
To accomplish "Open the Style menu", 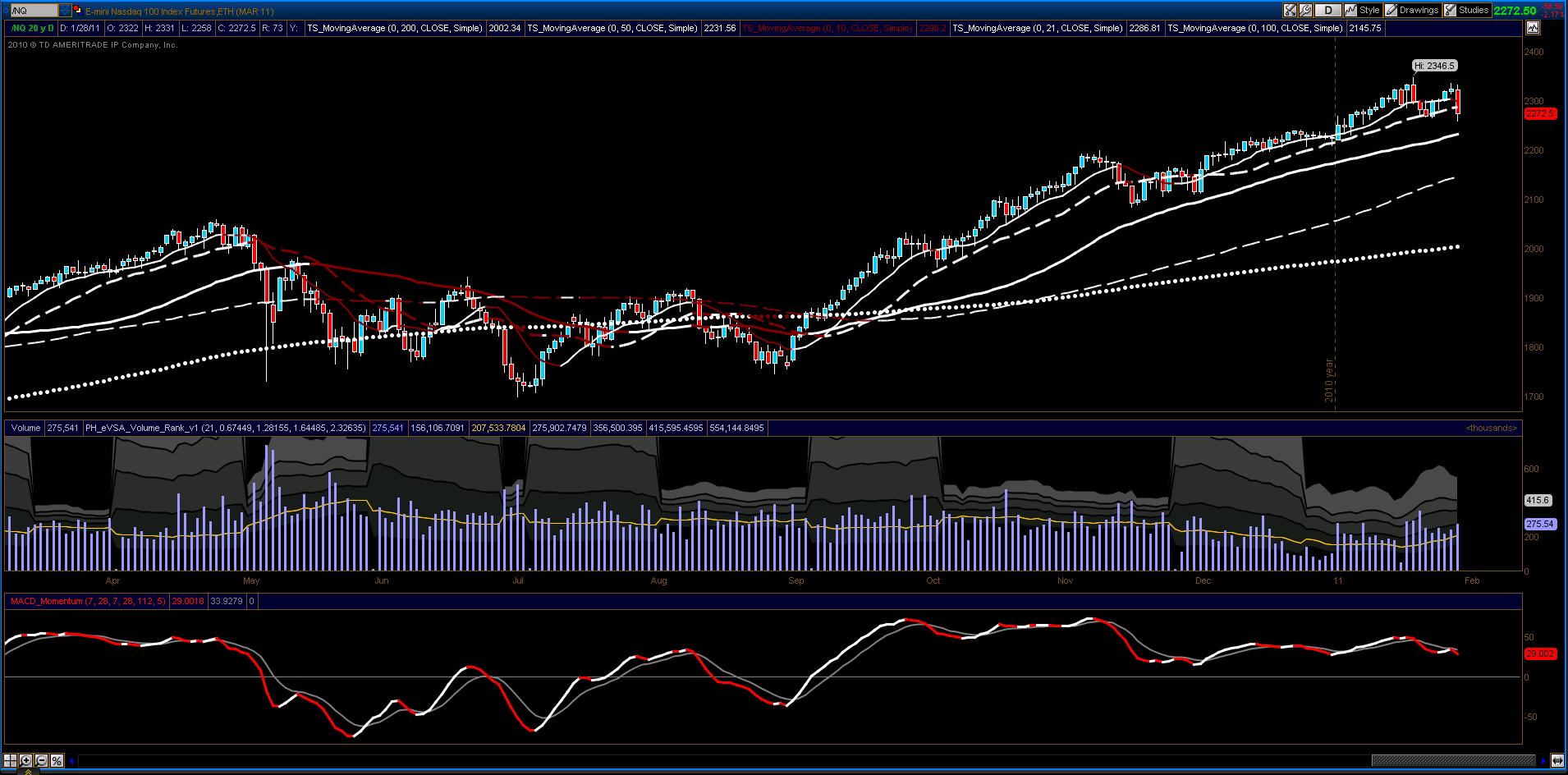I will 1363,11.
